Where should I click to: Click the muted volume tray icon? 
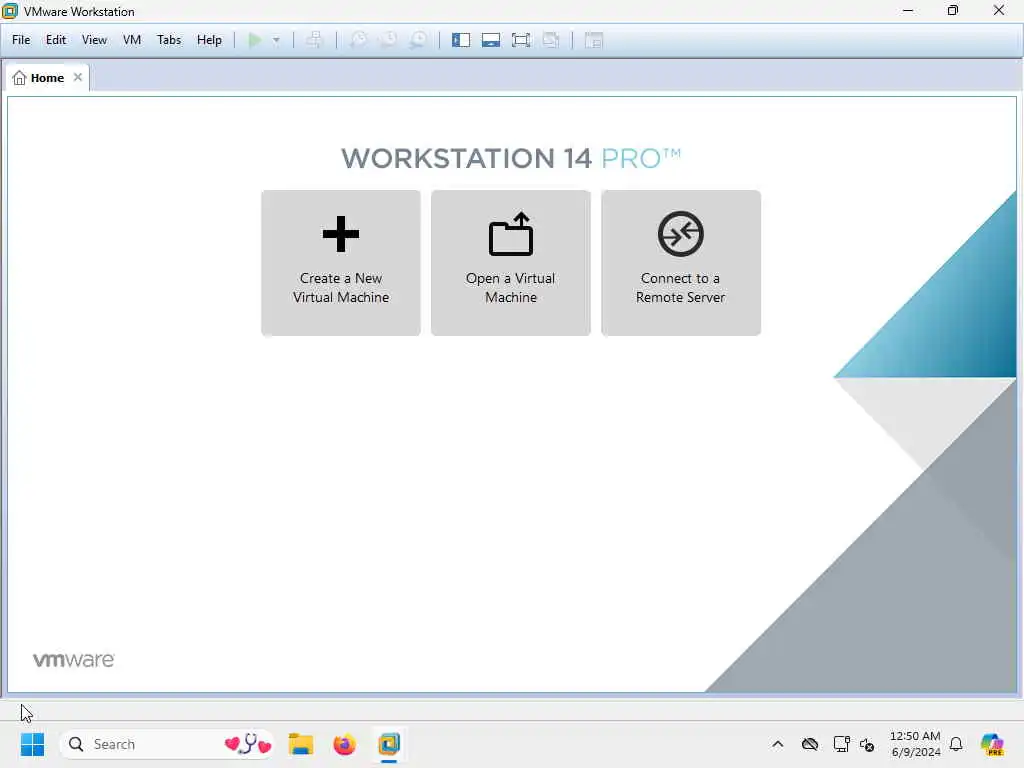pyautogui.click(x=867, y=744)
